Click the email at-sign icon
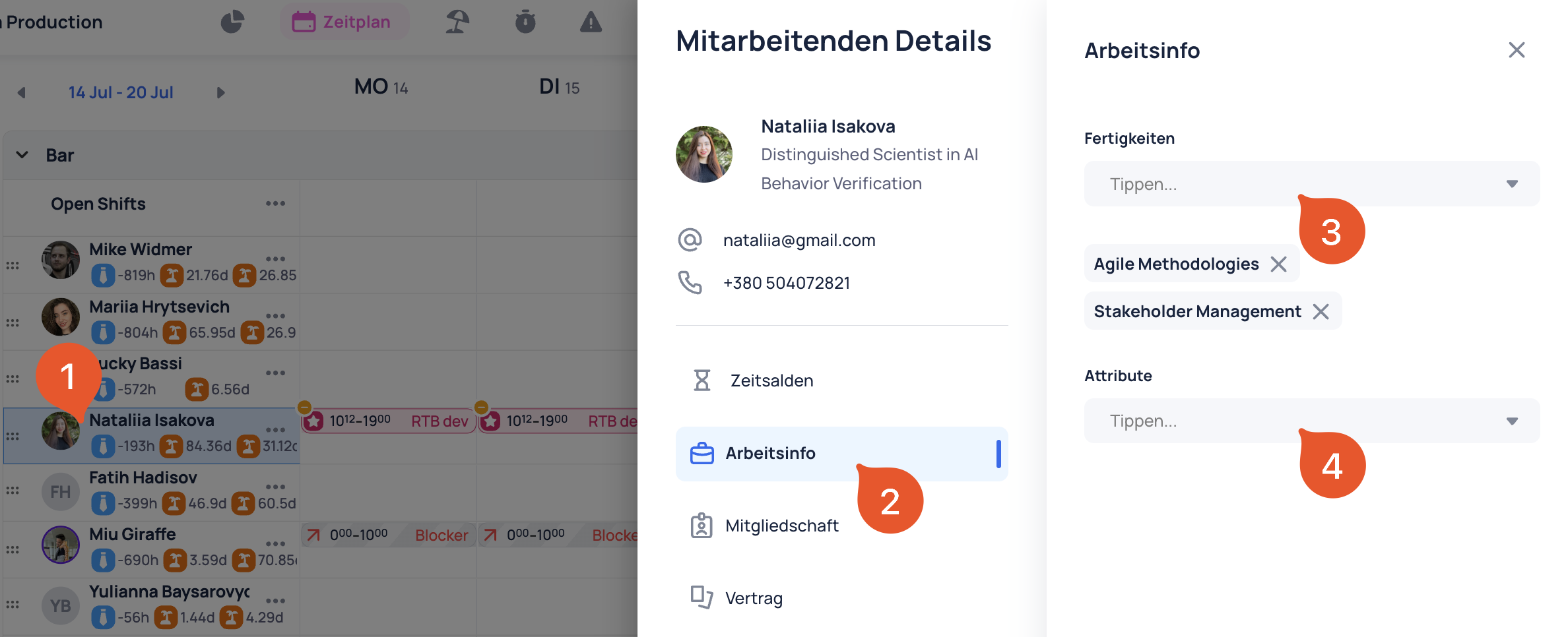This screenshot has height=637, width=1568. [690, 239]
